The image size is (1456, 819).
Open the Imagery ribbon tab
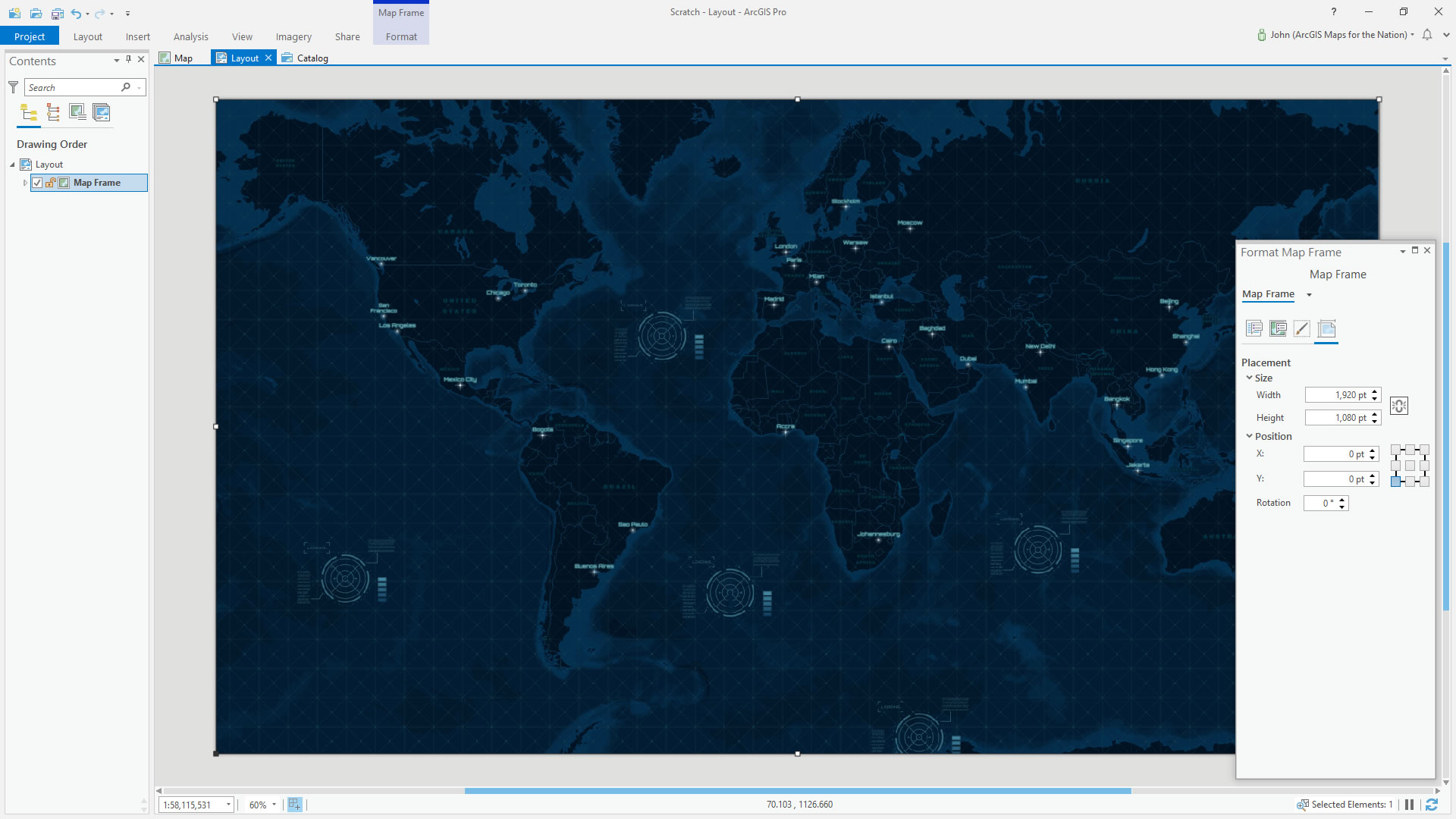tap(293, 36)
